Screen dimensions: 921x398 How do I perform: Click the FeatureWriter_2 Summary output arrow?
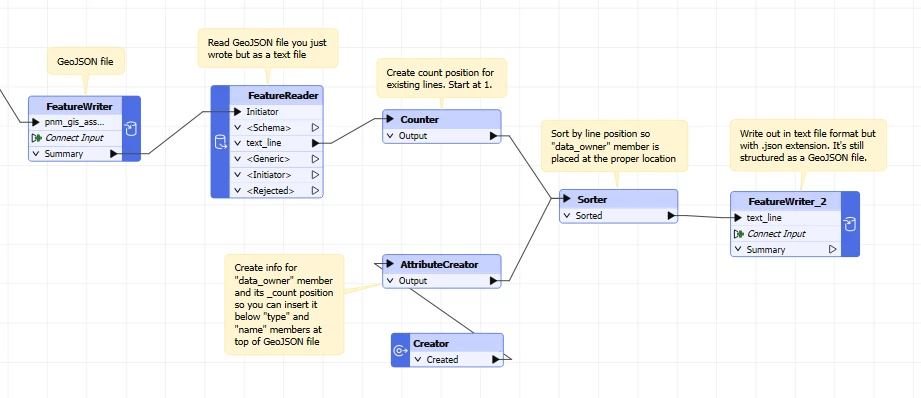tap(832, 249)
